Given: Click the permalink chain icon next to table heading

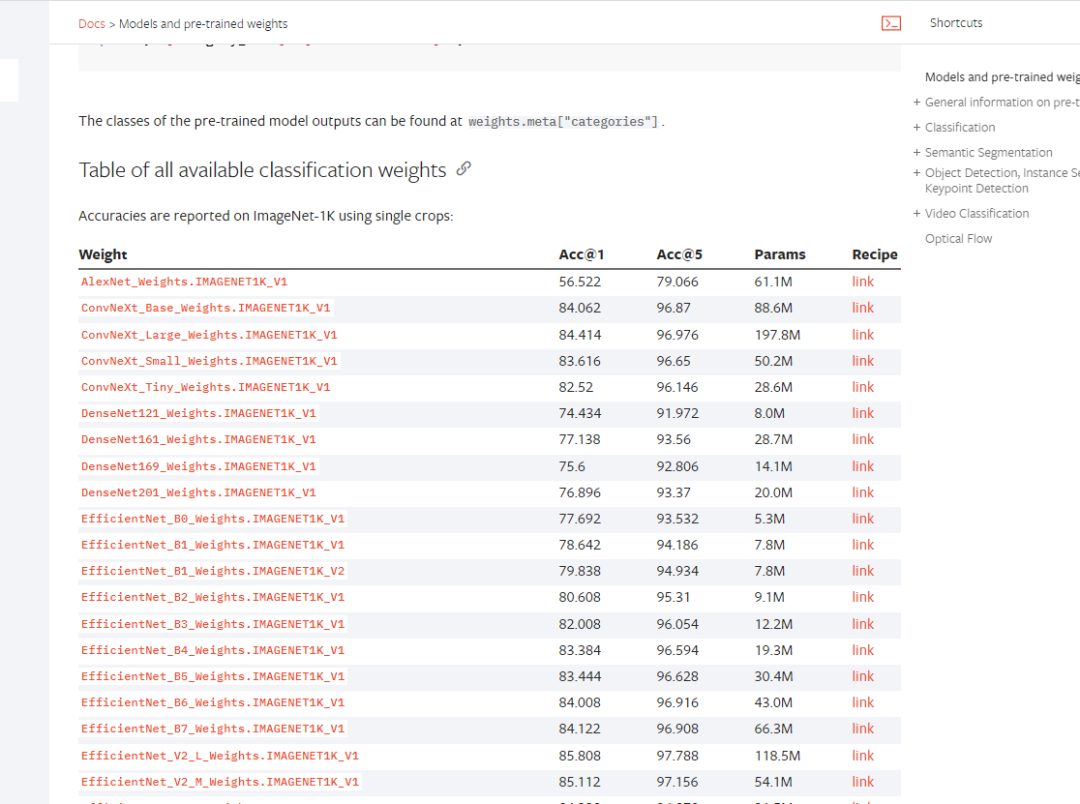Looking at the screenshot, I should point(464,169).
